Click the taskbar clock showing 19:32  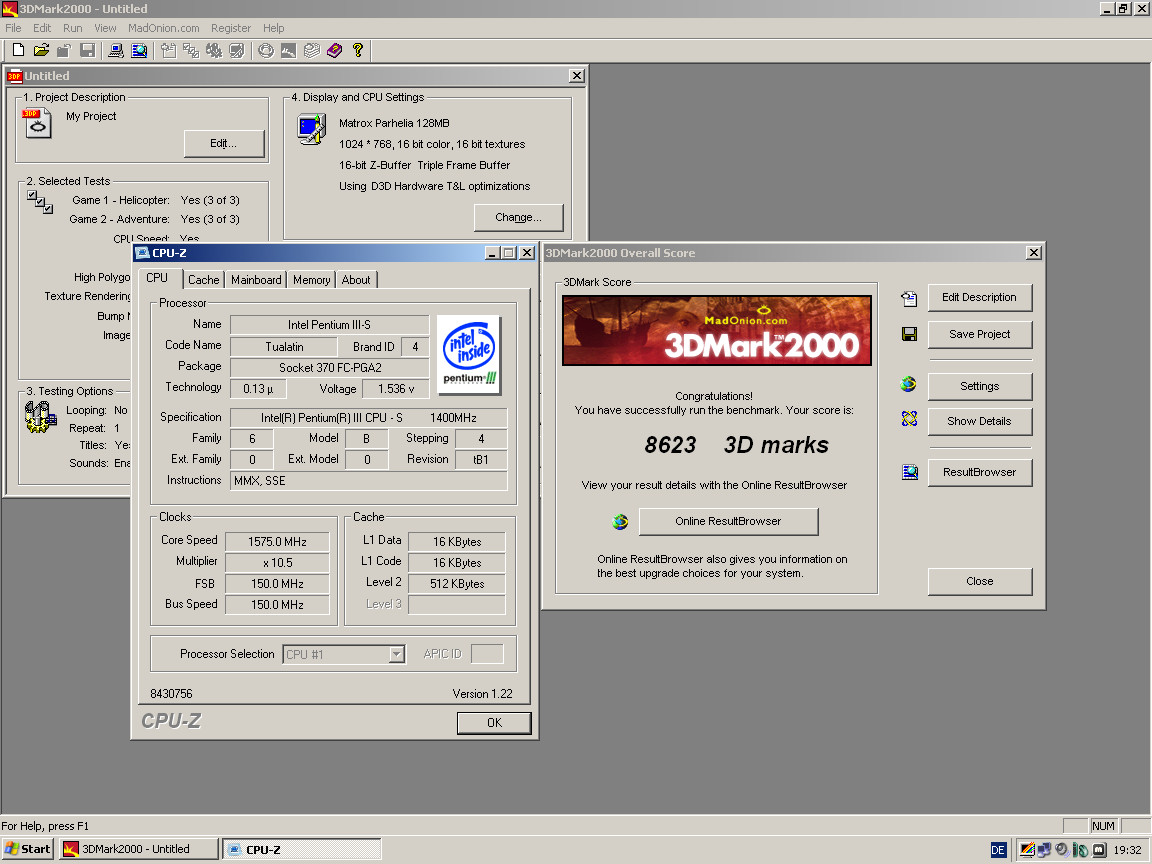pos(1127,850)
